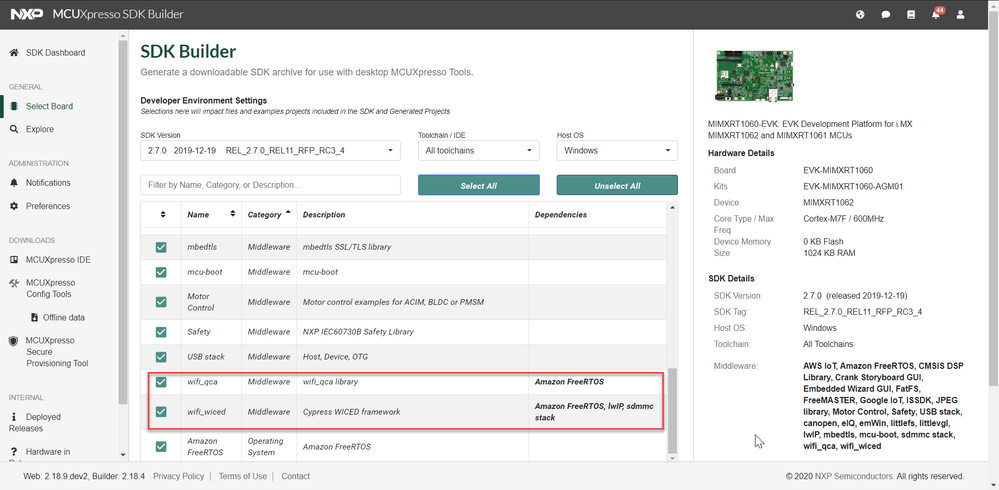Click the Explore magnifier icon
This screenshot has width=999, height=490.
[14, 129]
